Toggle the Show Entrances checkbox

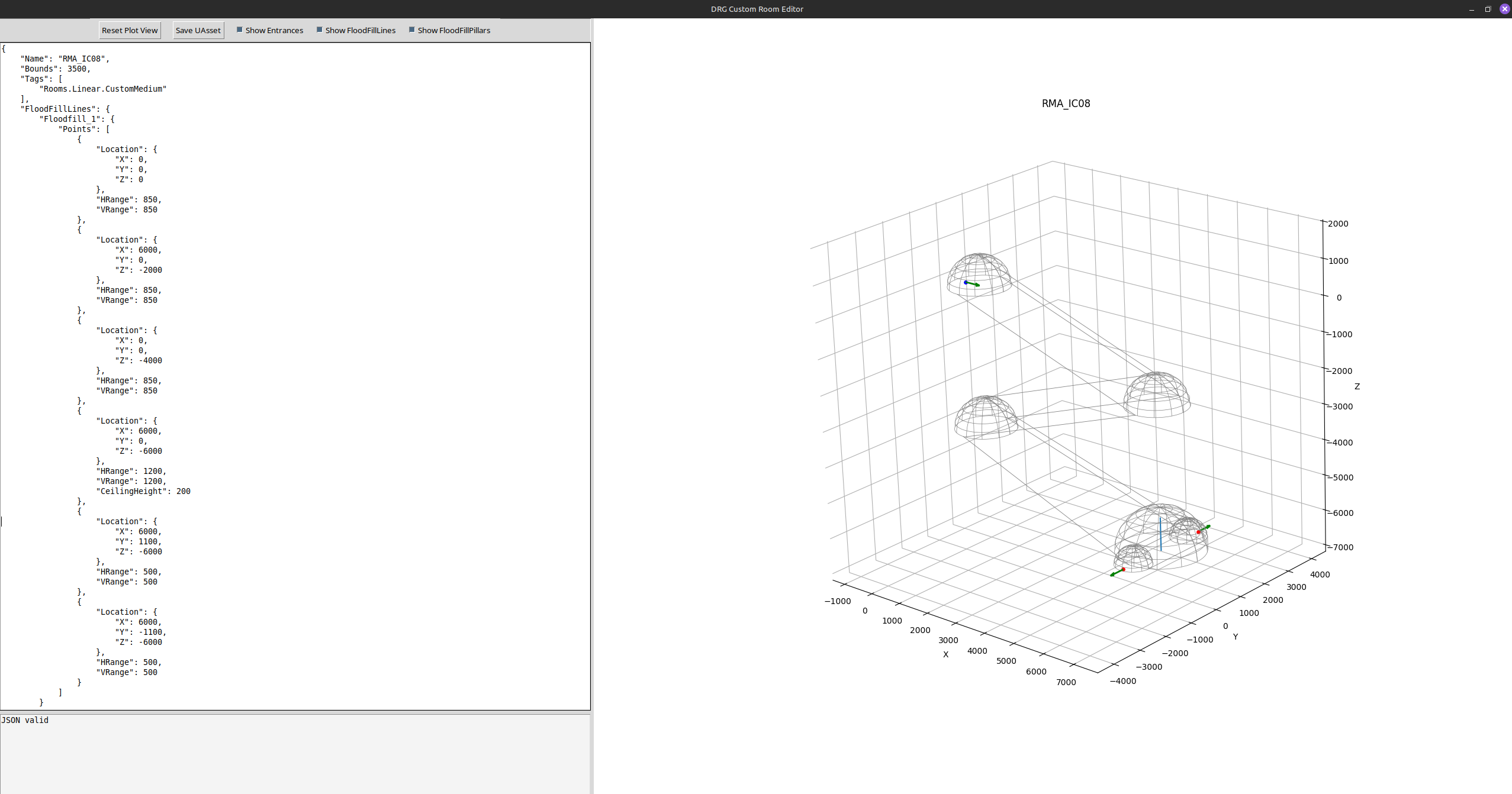(240, 30)
